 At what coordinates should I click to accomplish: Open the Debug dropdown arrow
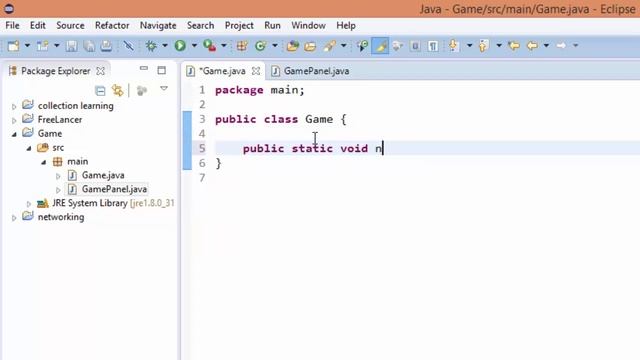pyautogui.click(x=165, y=46)
